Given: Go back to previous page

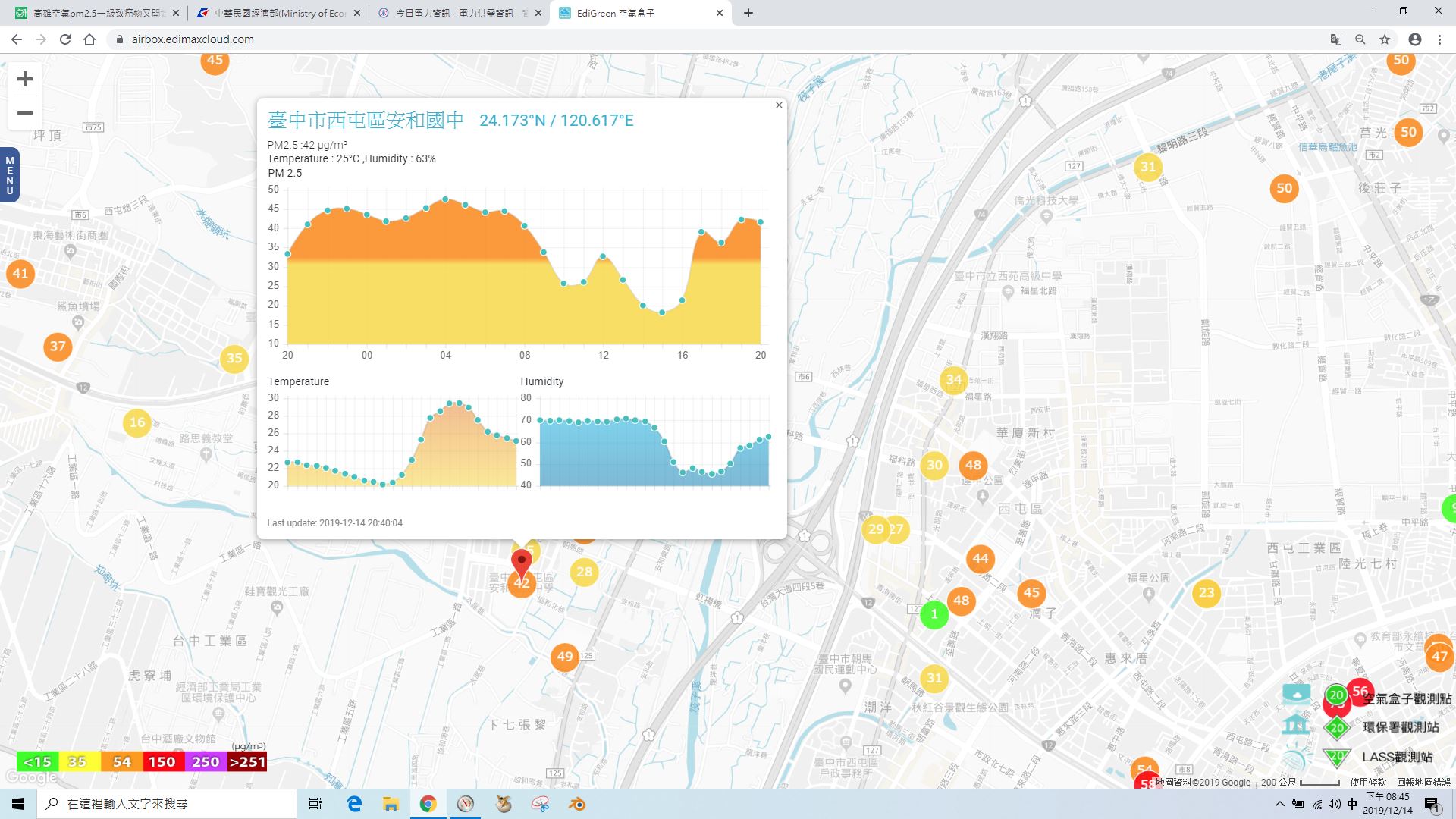Looking at the screenshot, I should [17, 39].
